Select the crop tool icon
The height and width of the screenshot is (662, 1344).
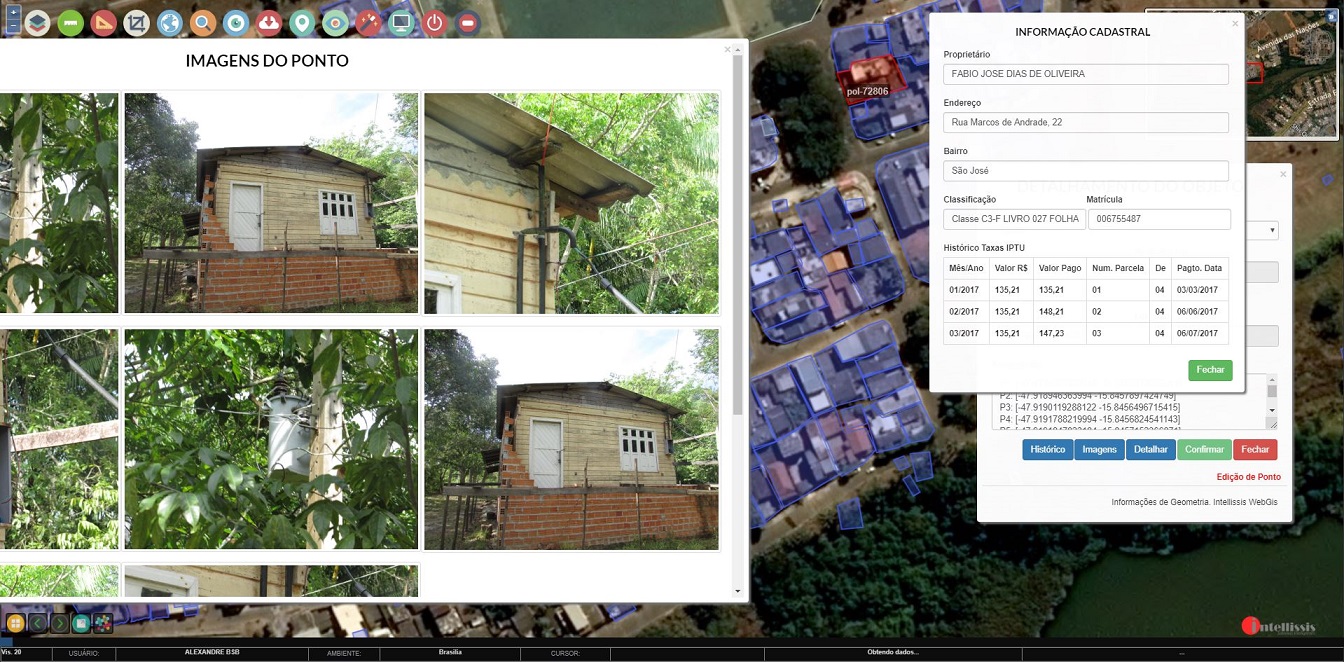pyautogui.click(x=137, y=22)
